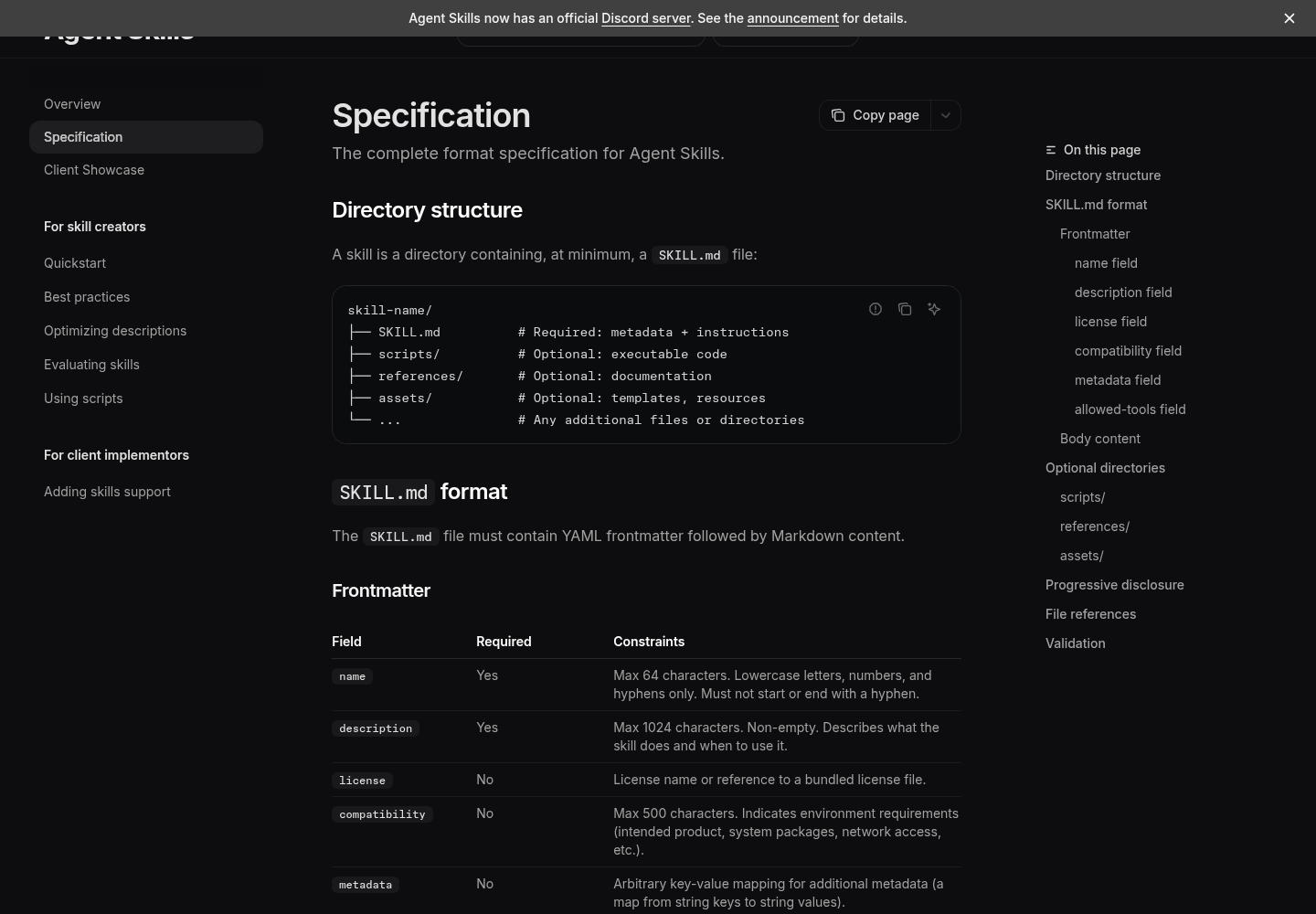Navigate to Quickstart
This screenshot has width=1316, height=914.
(146, 263)
